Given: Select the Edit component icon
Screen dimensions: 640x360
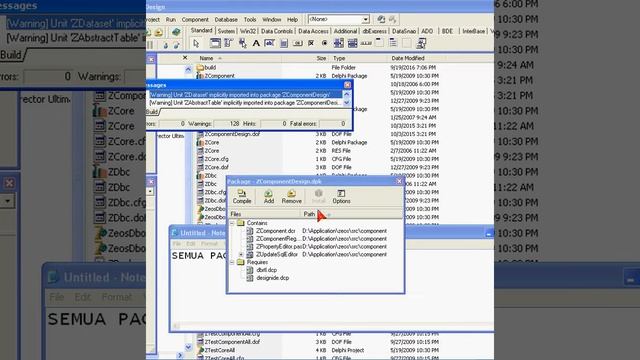Looking at the screenshot, I should click(270, 43).
